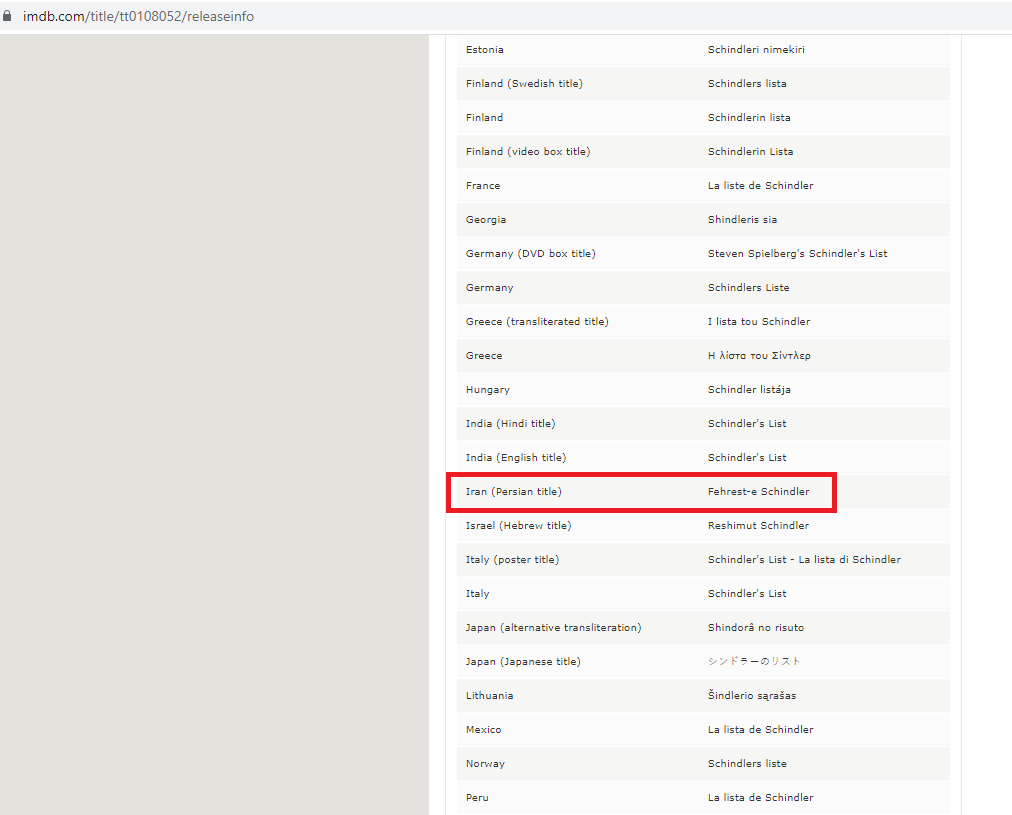Viewport: 1012px width, 815px height.
Task: Select 'Schindlerin Lista' video box title
Action: (750, 152)
